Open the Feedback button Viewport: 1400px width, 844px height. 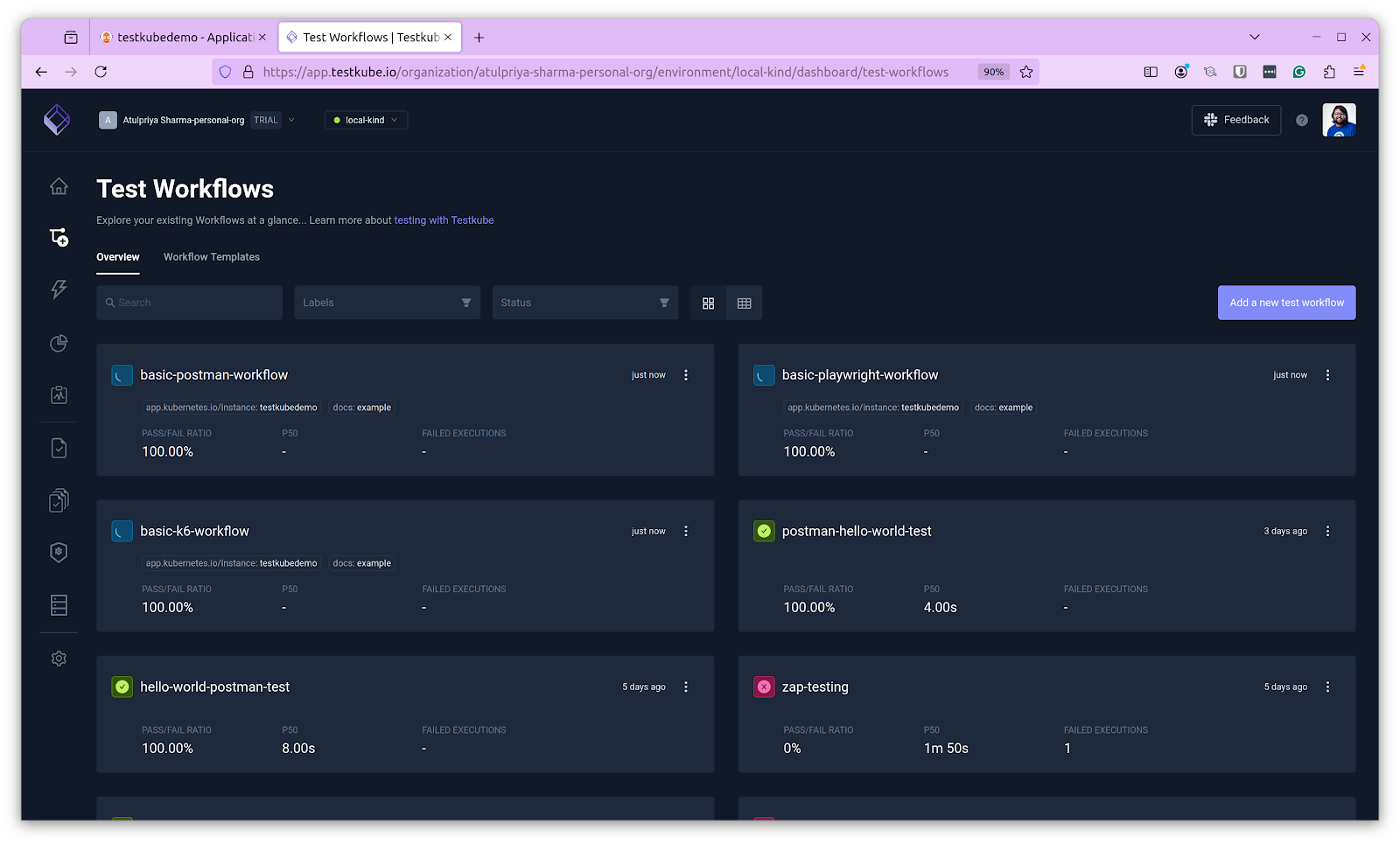[1236, 120]
